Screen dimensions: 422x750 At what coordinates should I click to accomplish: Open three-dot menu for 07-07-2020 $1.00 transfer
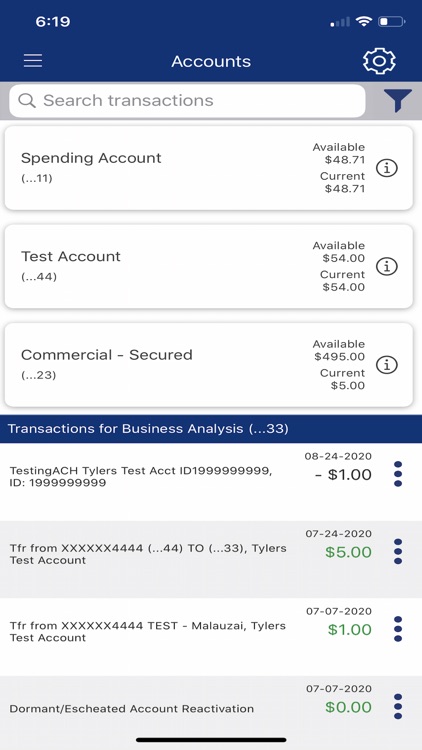coord(398,629)
